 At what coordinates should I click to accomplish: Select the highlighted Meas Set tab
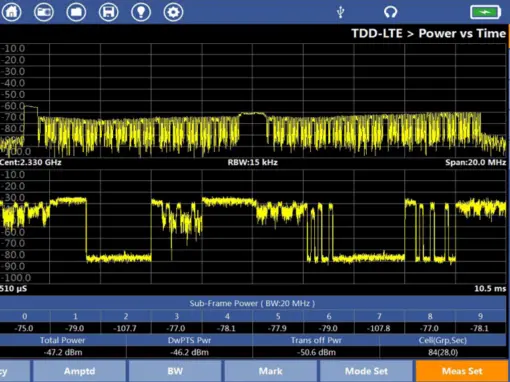coord(462,371)
